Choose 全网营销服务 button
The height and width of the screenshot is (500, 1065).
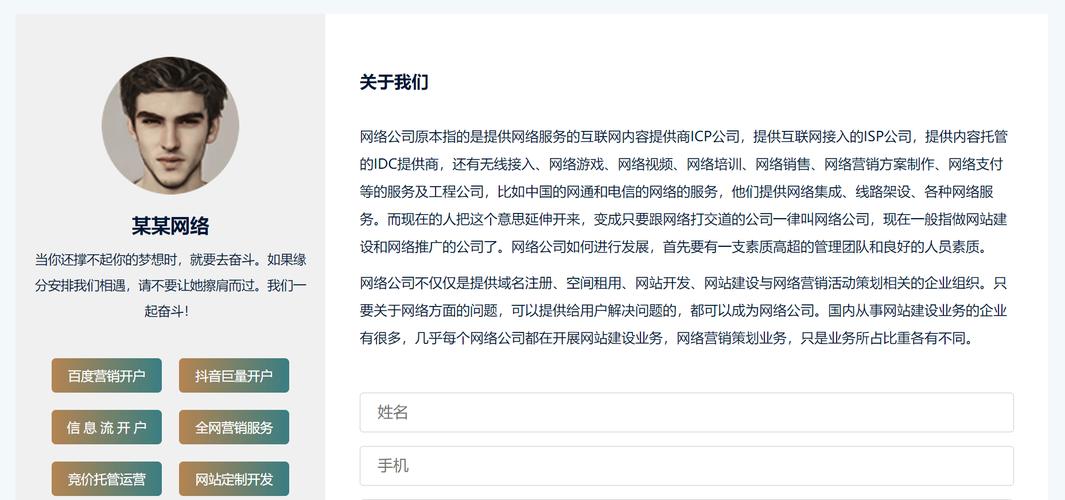(x=234, y=427)
